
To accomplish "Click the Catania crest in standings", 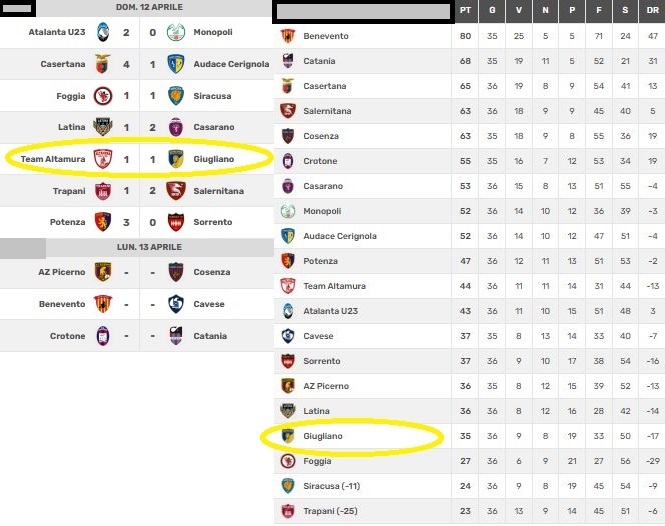I will (x=288, y=61).
